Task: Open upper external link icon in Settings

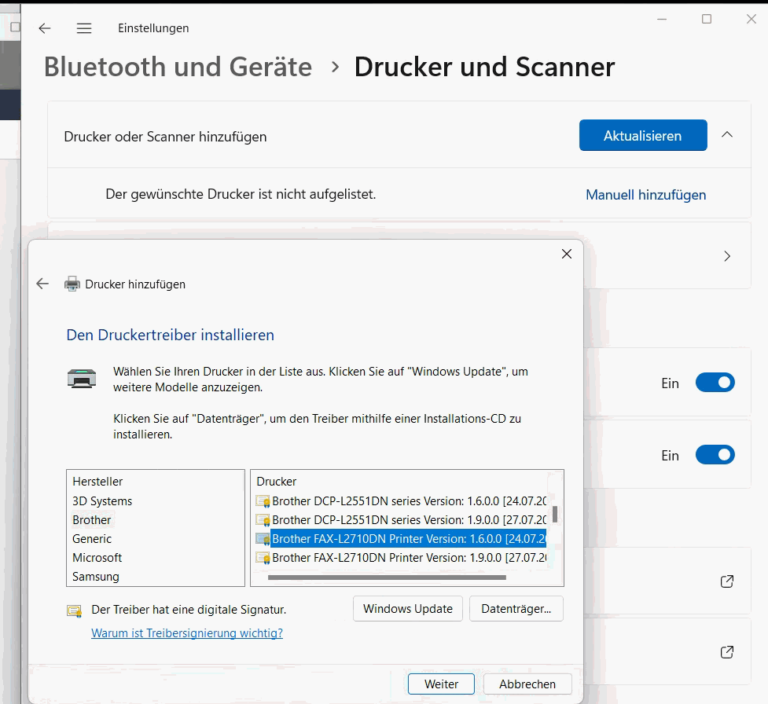Action: tap(727, 582)
